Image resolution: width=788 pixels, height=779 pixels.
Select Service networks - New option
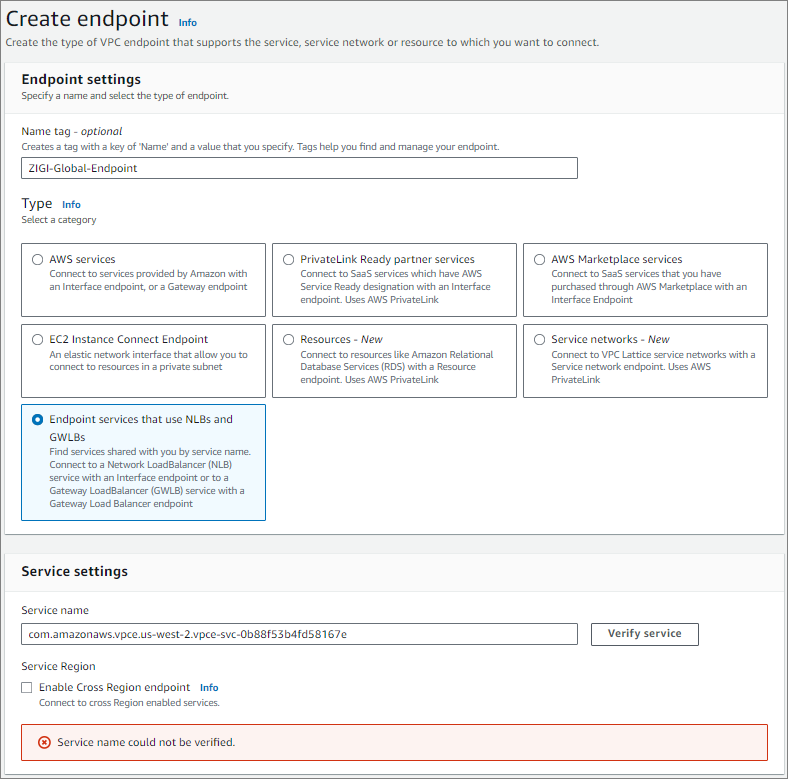click(x=539, y=340)
